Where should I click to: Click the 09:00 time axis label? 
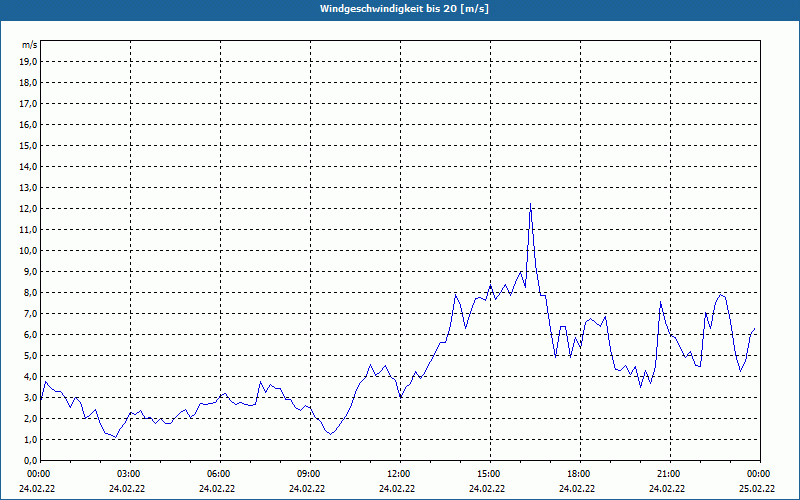click(310, 474)
